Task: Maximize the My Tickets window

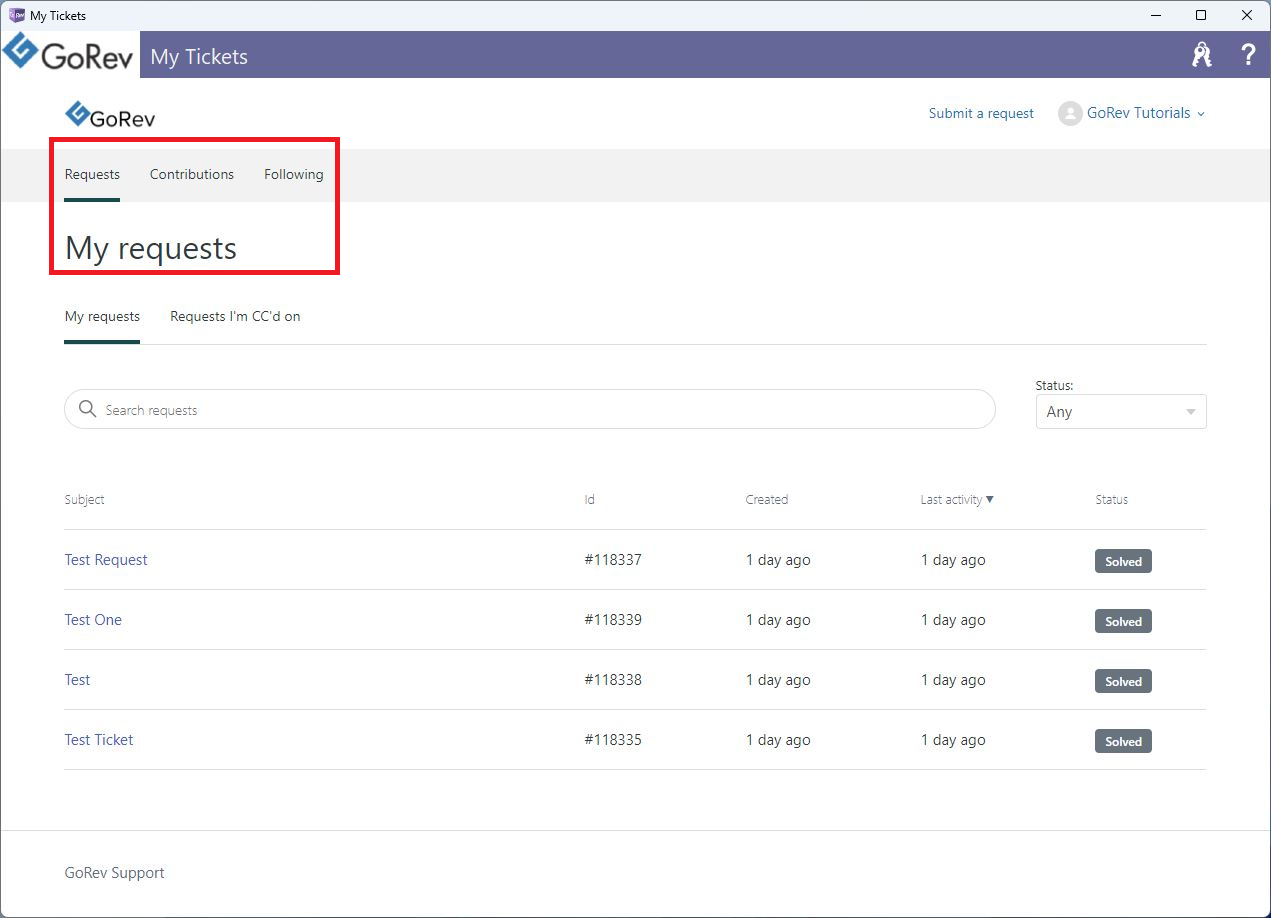Action: pyautogui.click(x=1201, y=15)
